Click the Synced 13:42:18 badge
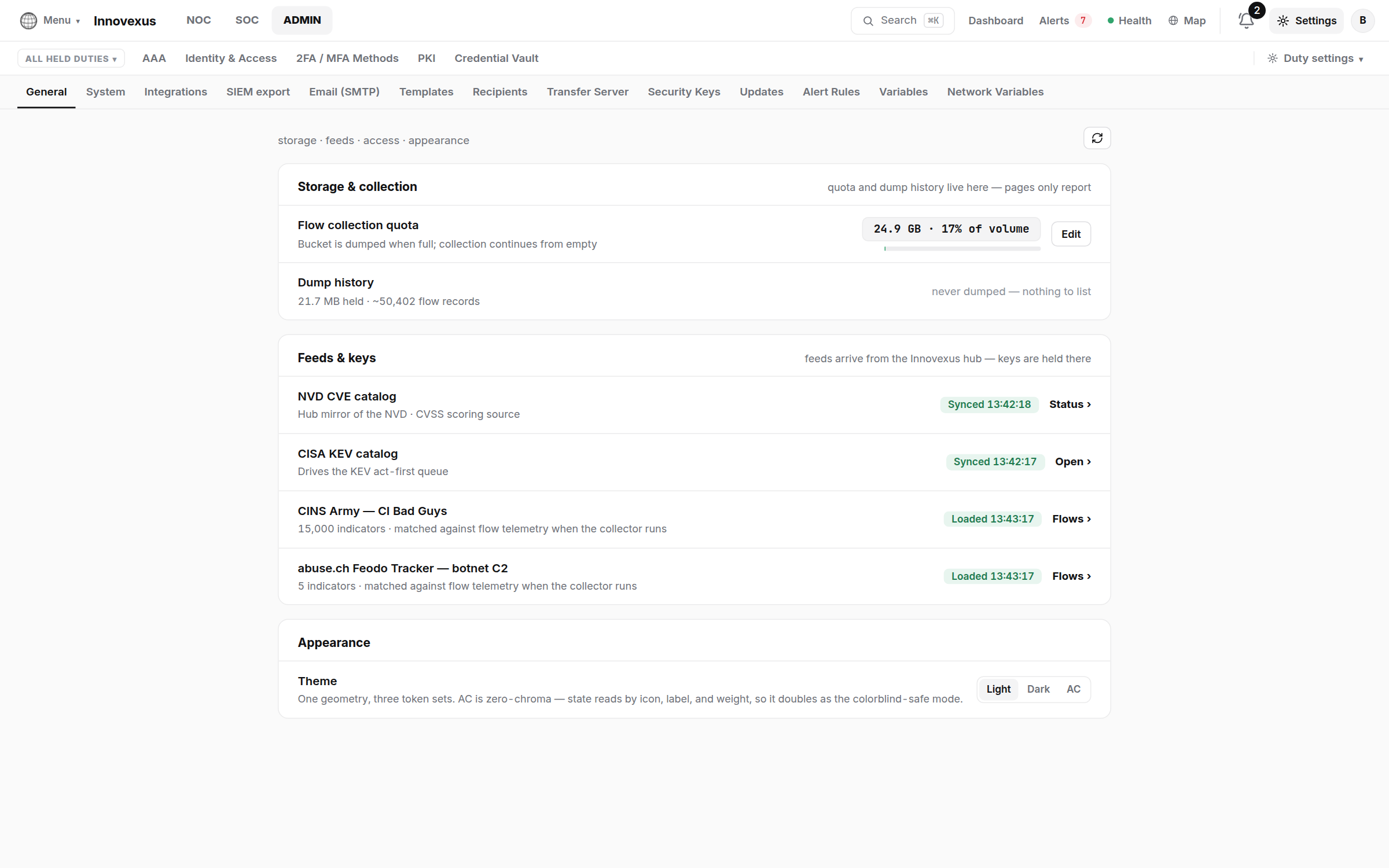The height and width of the screenshot is (868, 1389). [x=989, y=404]
